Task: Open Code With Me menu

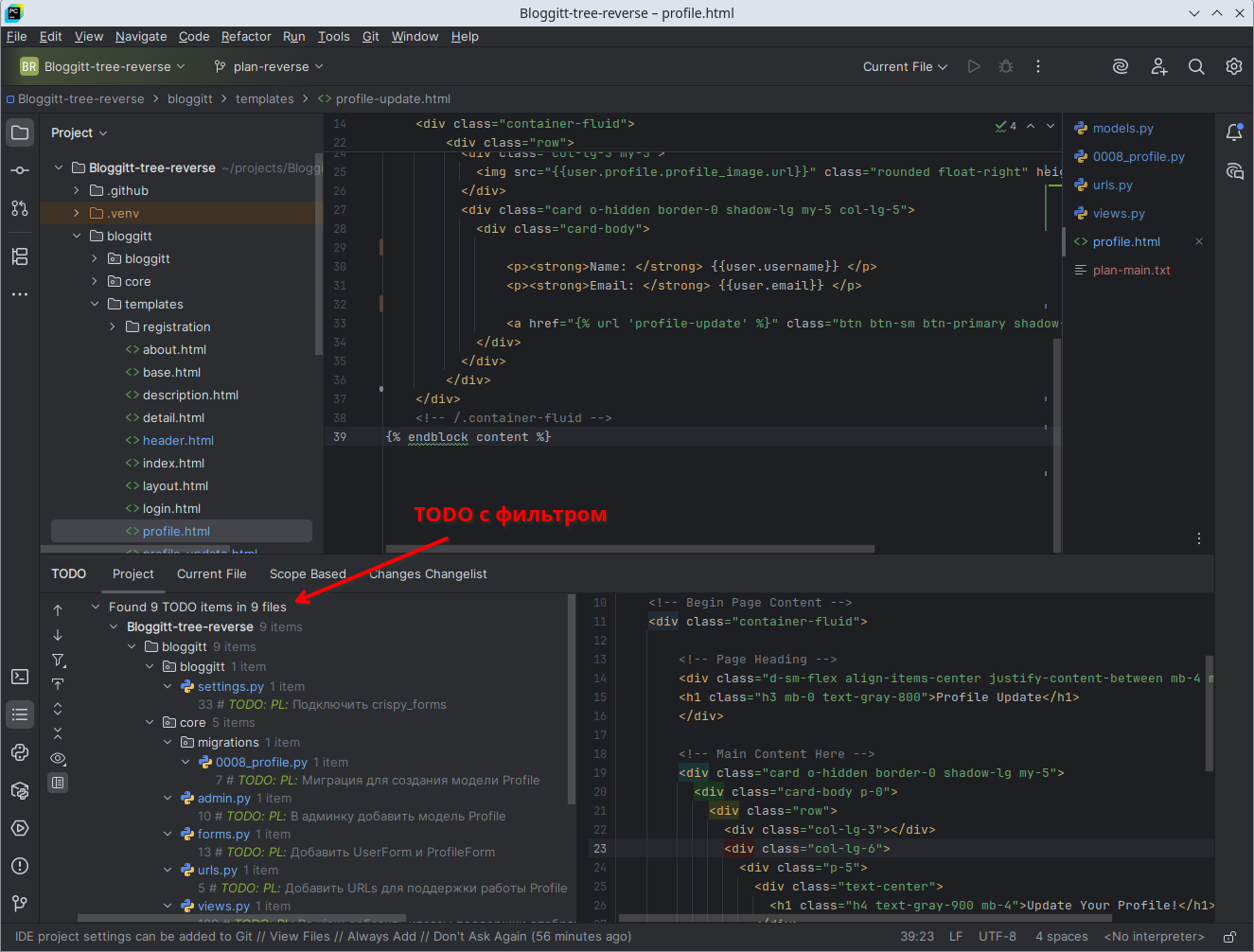Action: (1158, 66)
